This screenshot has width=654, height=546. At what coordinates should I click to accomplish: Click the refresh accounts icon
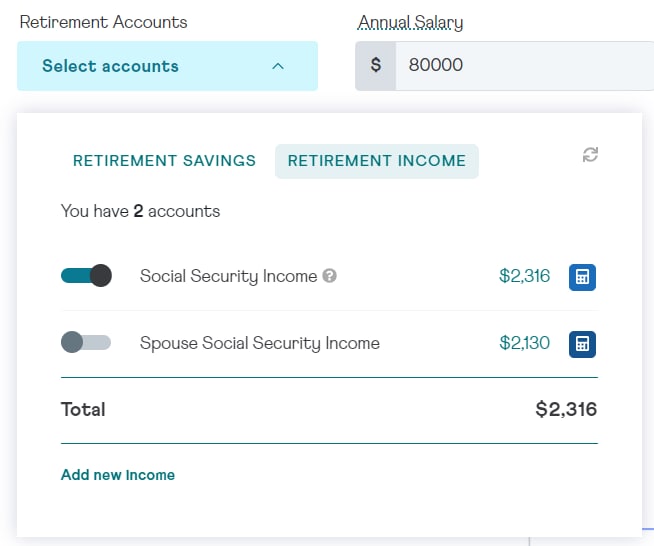coord(590,155)
